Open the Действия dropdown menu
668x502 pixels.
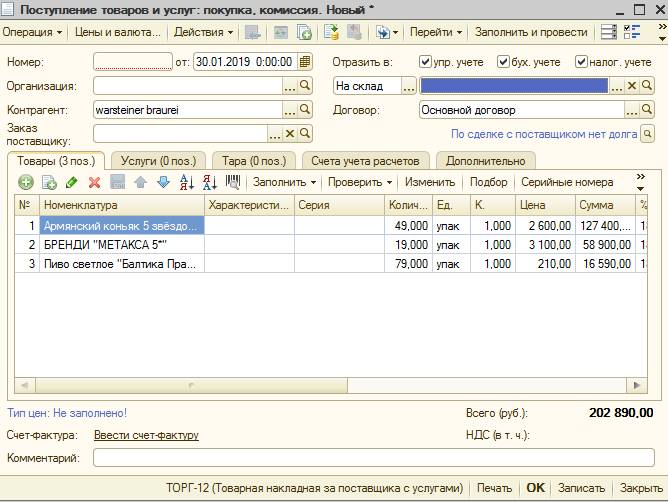203,32
